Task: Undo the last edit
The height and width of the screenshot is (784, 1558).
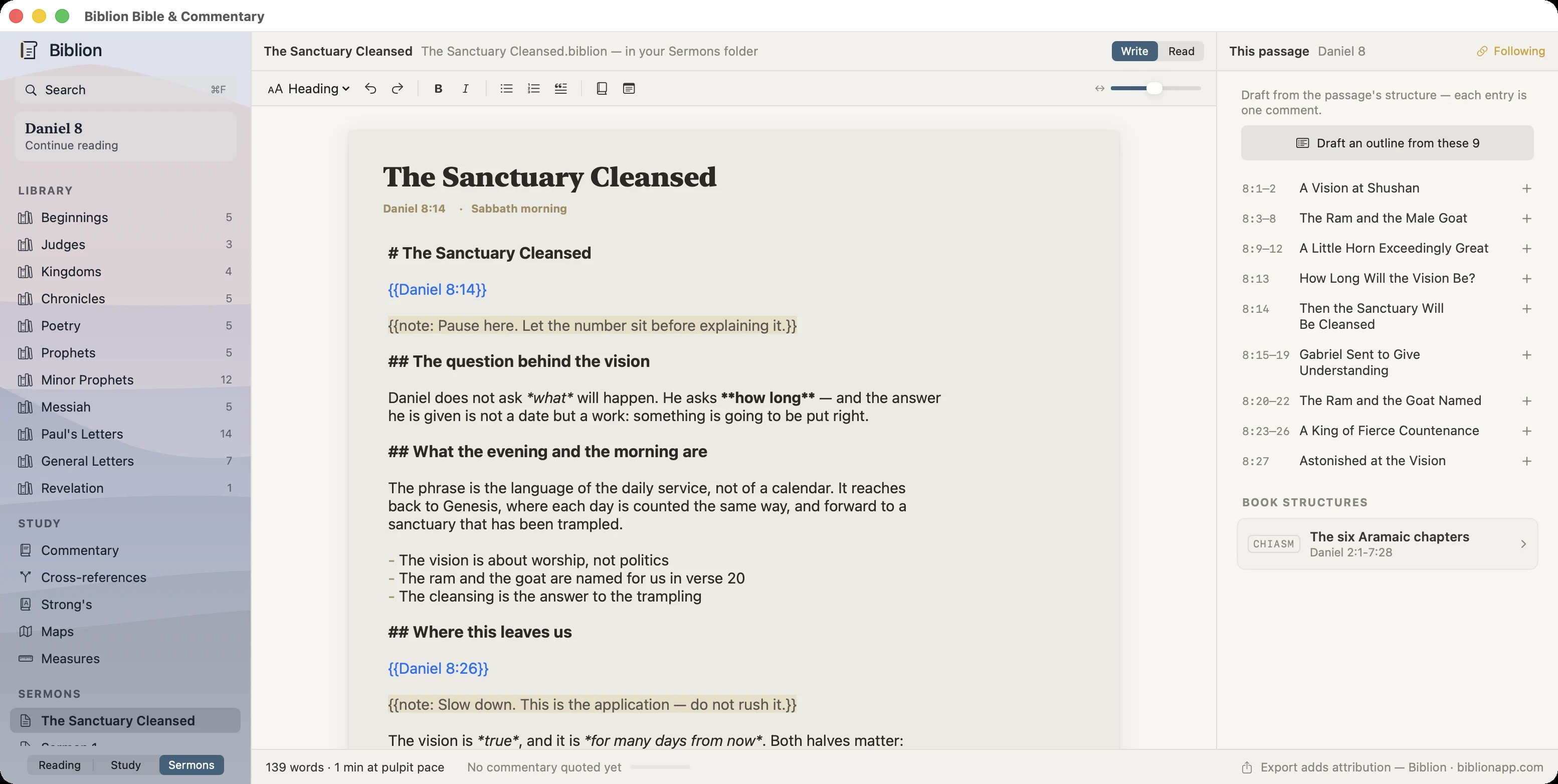Action: tap(370, 89)
